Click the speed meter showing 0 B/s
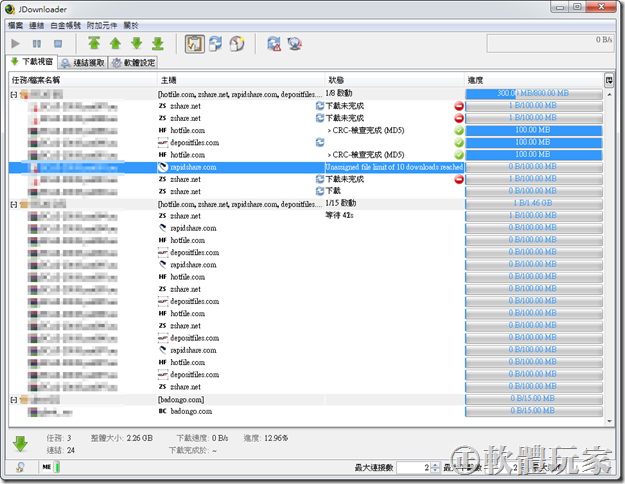 click(x=550, y=43)
